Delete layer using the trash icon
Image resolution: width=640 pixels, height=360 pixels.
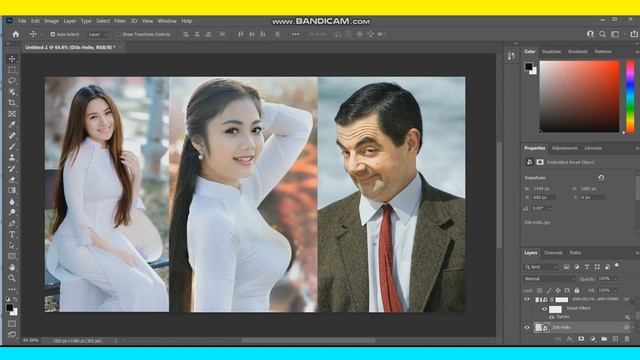(627, 339)
